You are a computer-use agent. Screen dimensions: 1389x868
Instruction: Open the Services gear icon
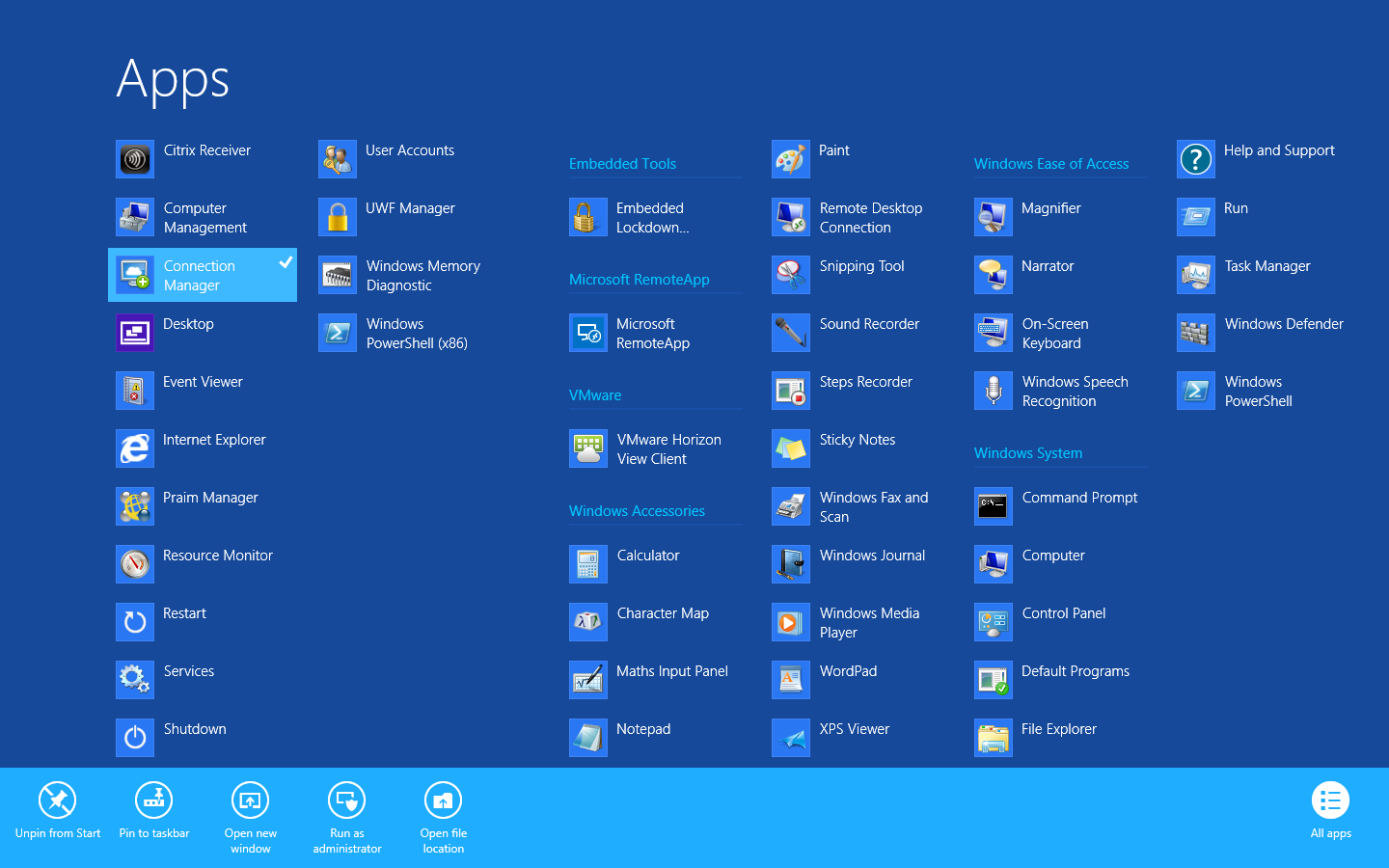[135, 680]
